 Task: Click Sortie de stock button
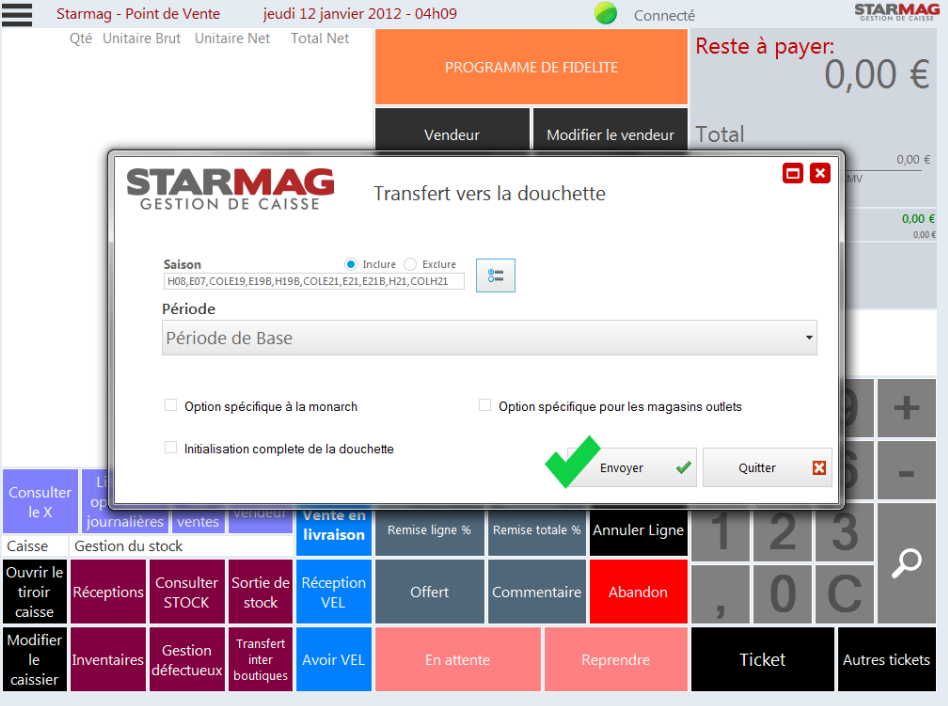click(x=261, y=592)
